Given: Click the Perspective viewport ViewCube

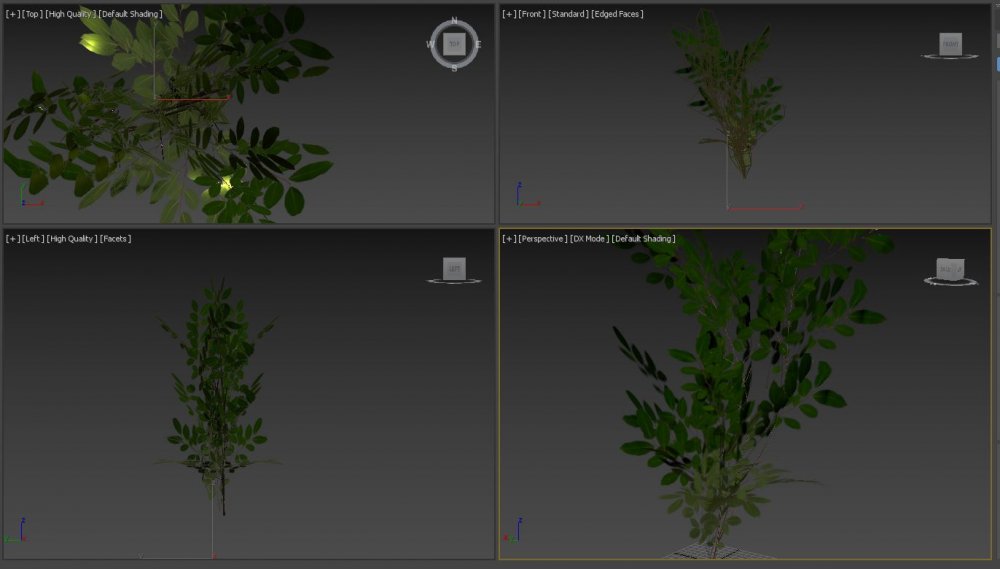Looking at the screenshot, I should (x=950, y=269).
